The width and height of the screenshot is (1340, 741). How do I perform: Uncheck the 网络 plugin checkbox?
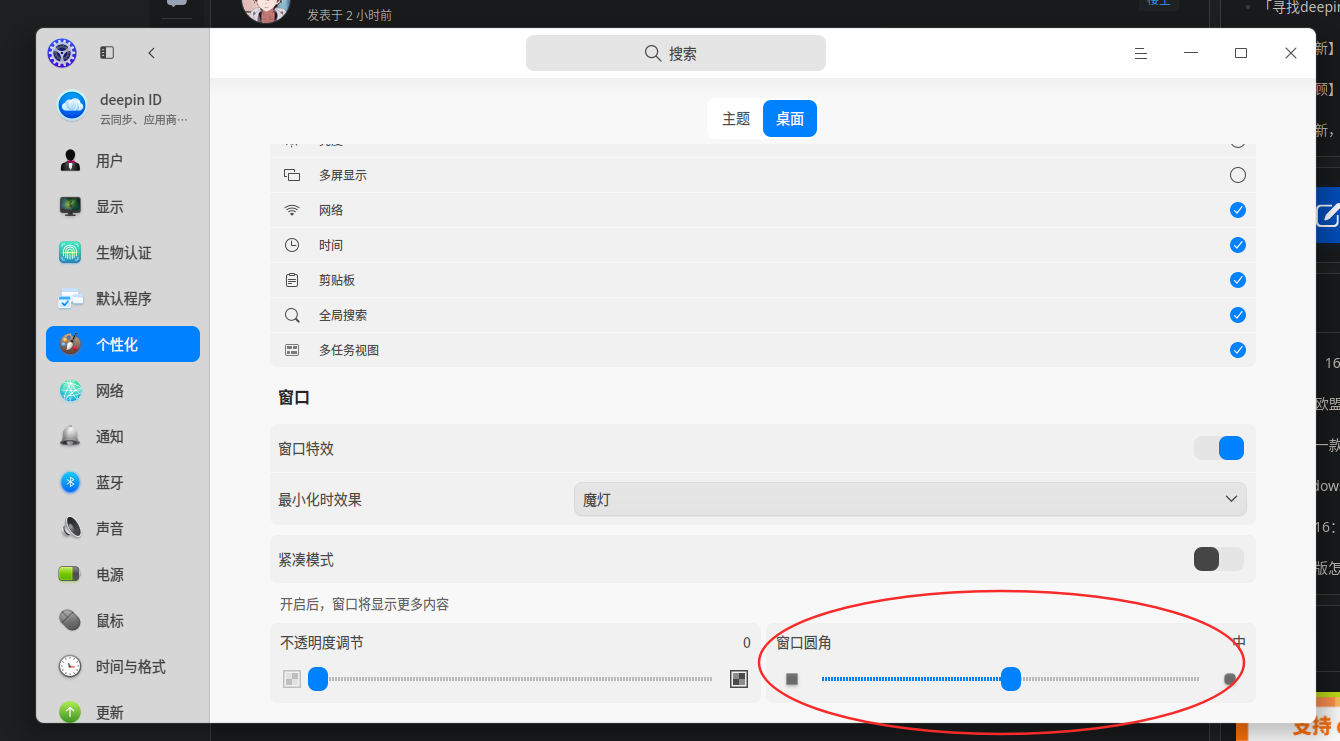tap(1238, 210)
